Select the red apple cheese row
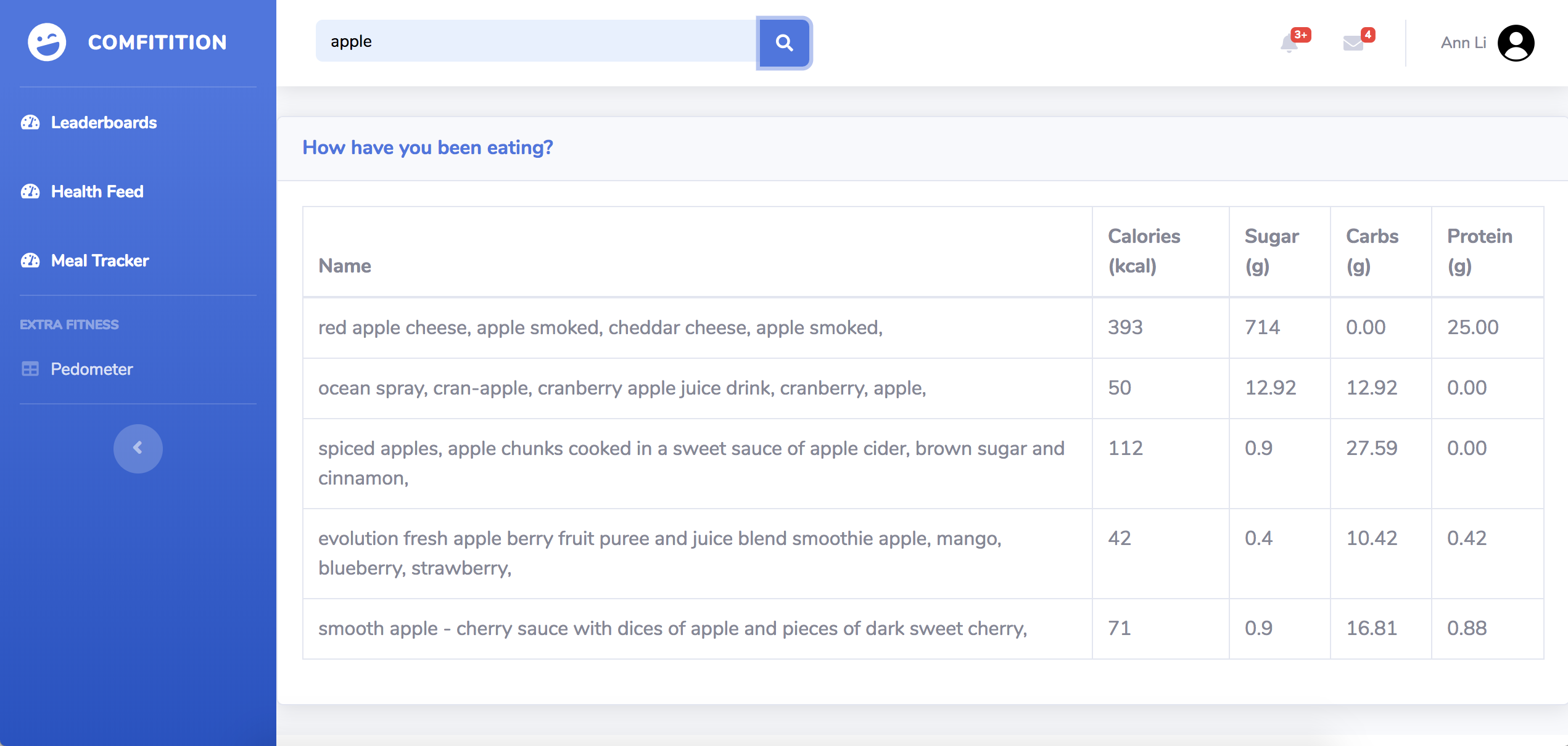Image resolution: width=1568 pixels, height=746 pixels. pos(600,327)
